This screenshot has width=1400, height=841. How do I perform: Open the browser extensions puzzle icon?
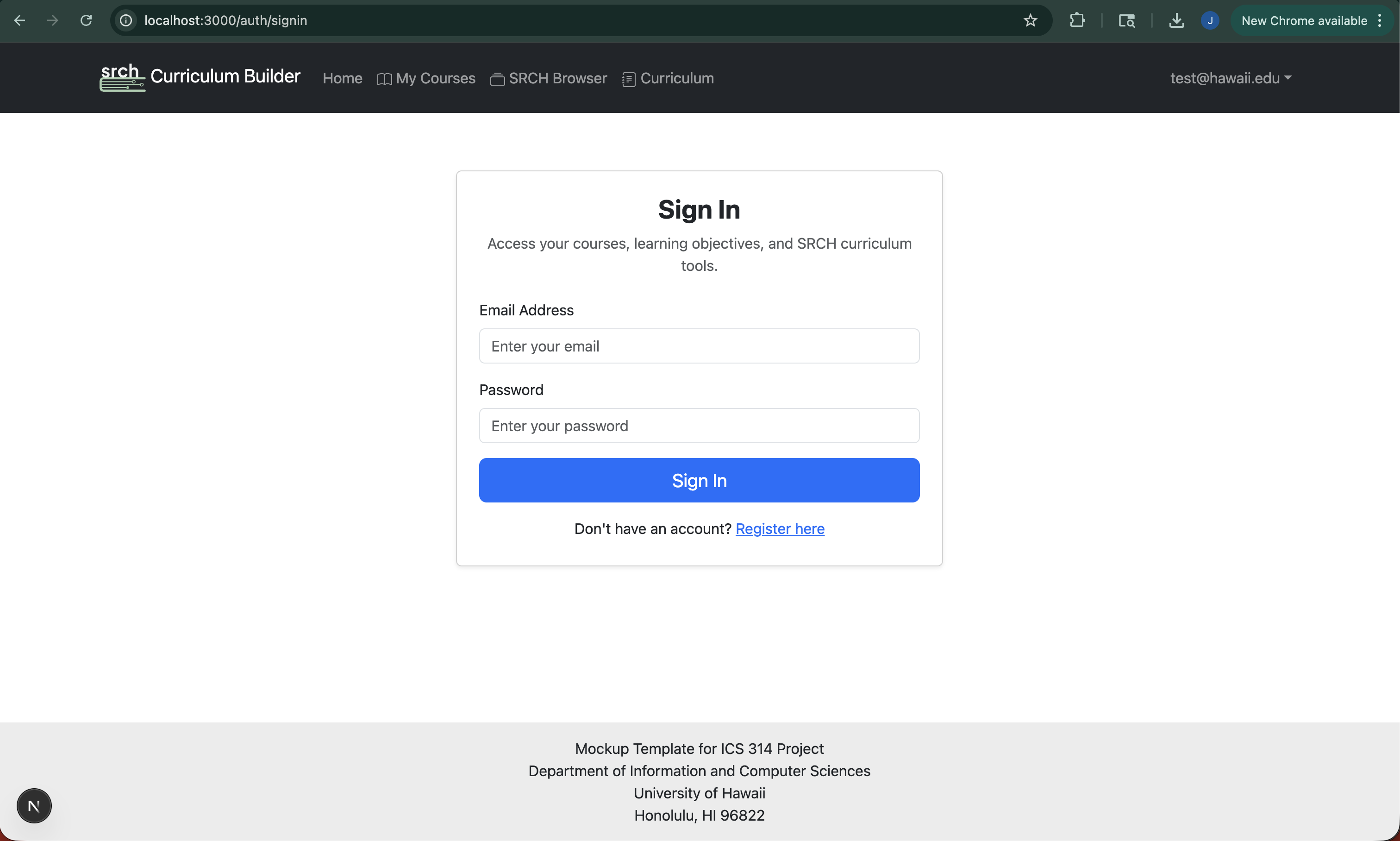[x=1077, y=21]
